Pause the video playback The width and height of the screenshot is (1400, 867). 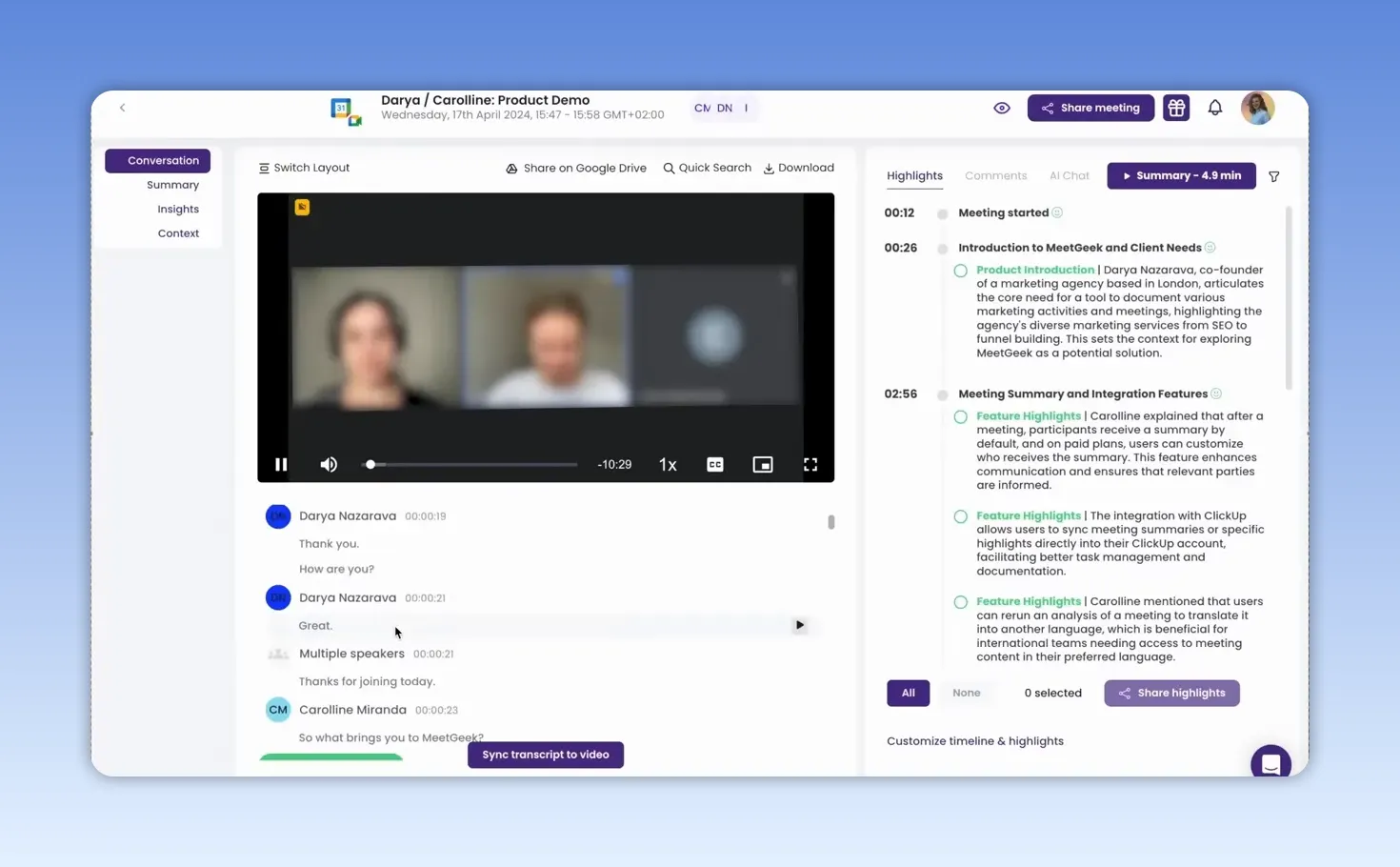coord(281,465)
